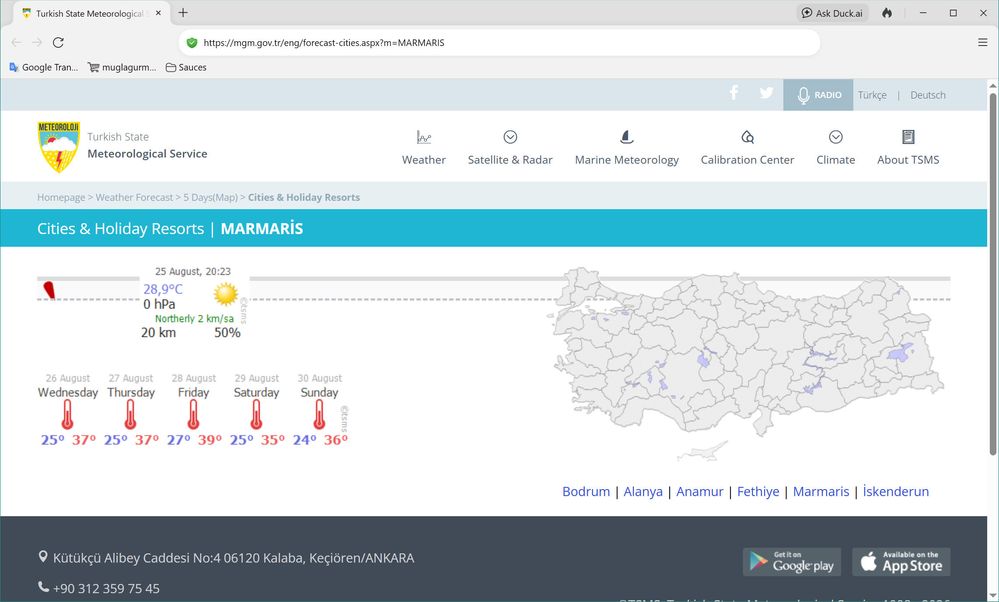Viewport: 999px width, 602px height.
Task: Click the Radio microphone button
Action: click(x=818, y=95)
